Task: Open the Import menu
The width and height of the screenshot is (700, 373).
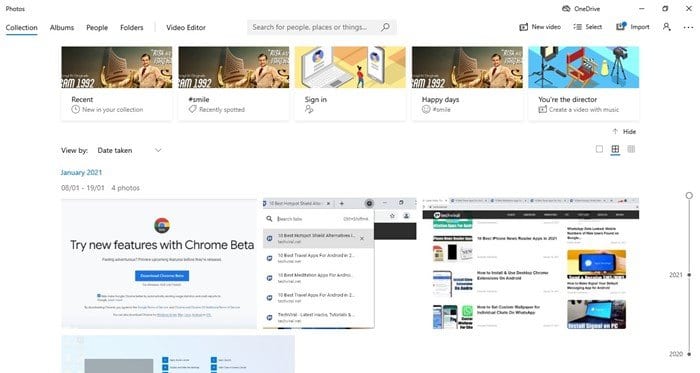Action: point(633,27)
